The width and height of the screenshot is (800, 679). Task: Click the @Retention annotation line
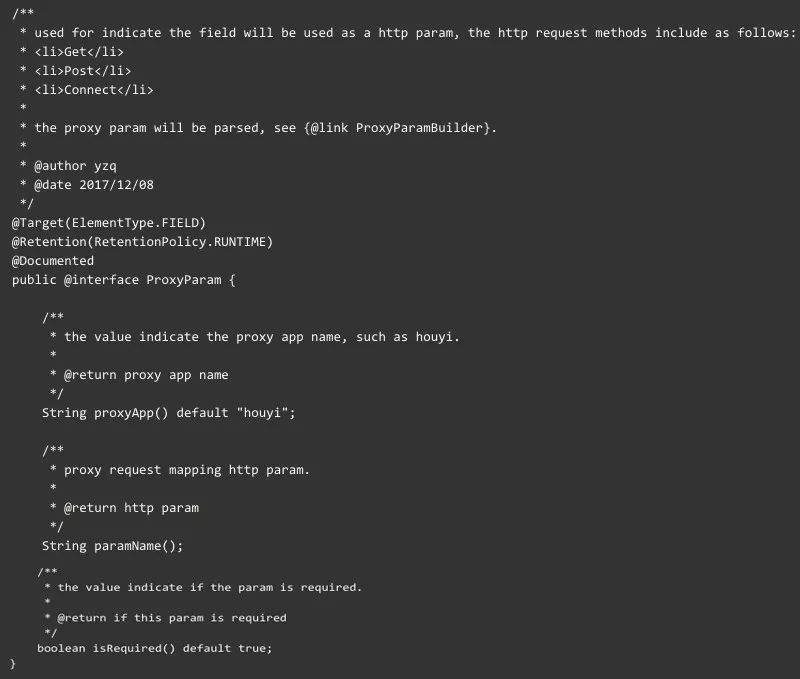(142, 242)
